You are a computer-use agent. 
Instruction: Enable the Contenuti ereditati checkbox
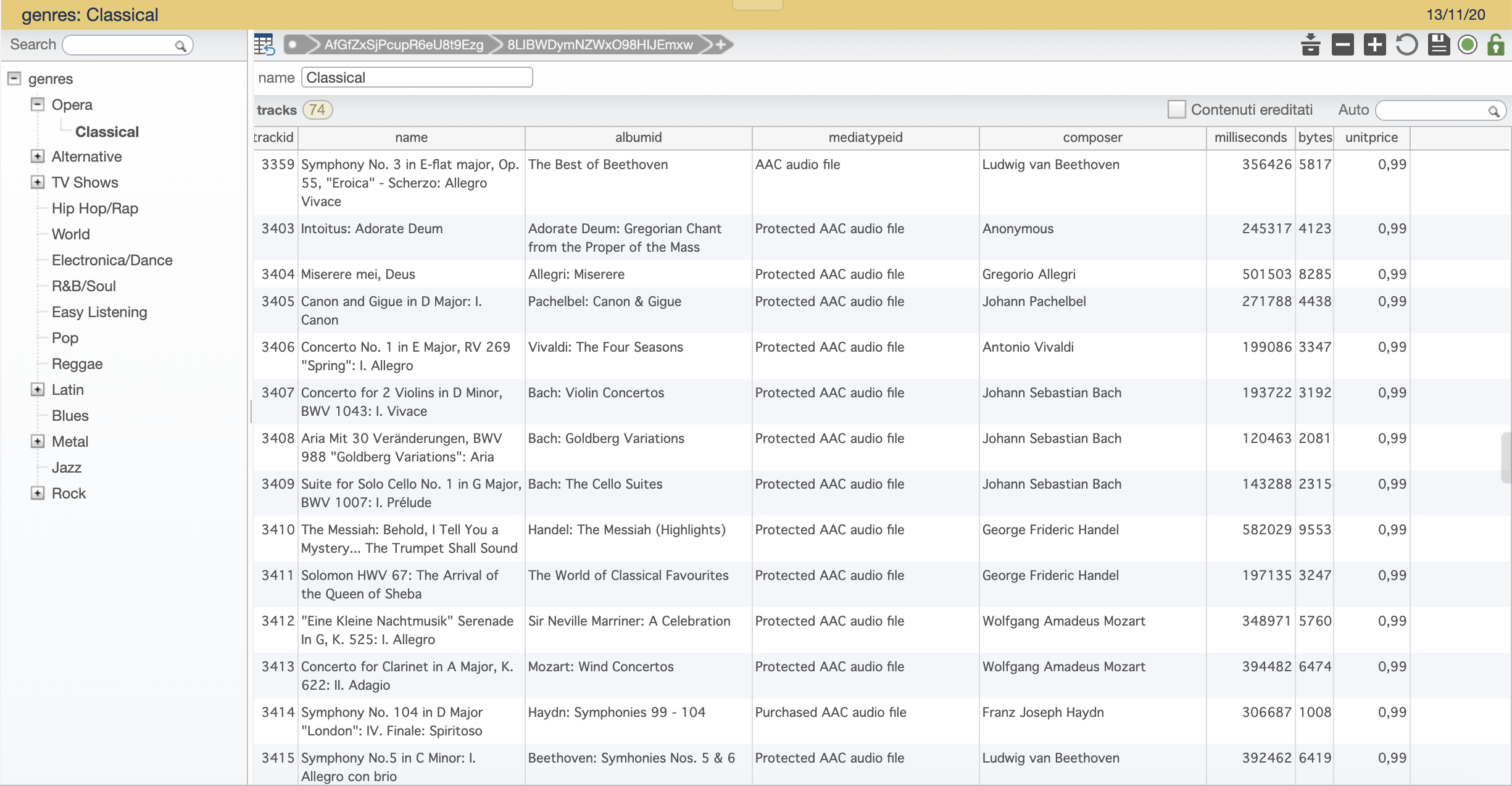tap(1177, 109)
